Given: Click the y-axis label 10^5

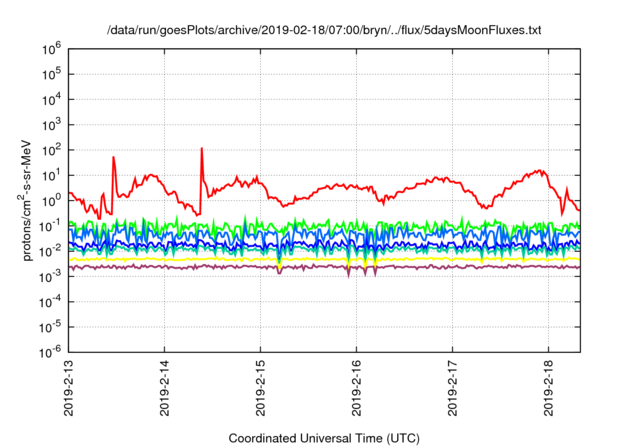Looking at the screenshot, I should click(51, 75).
